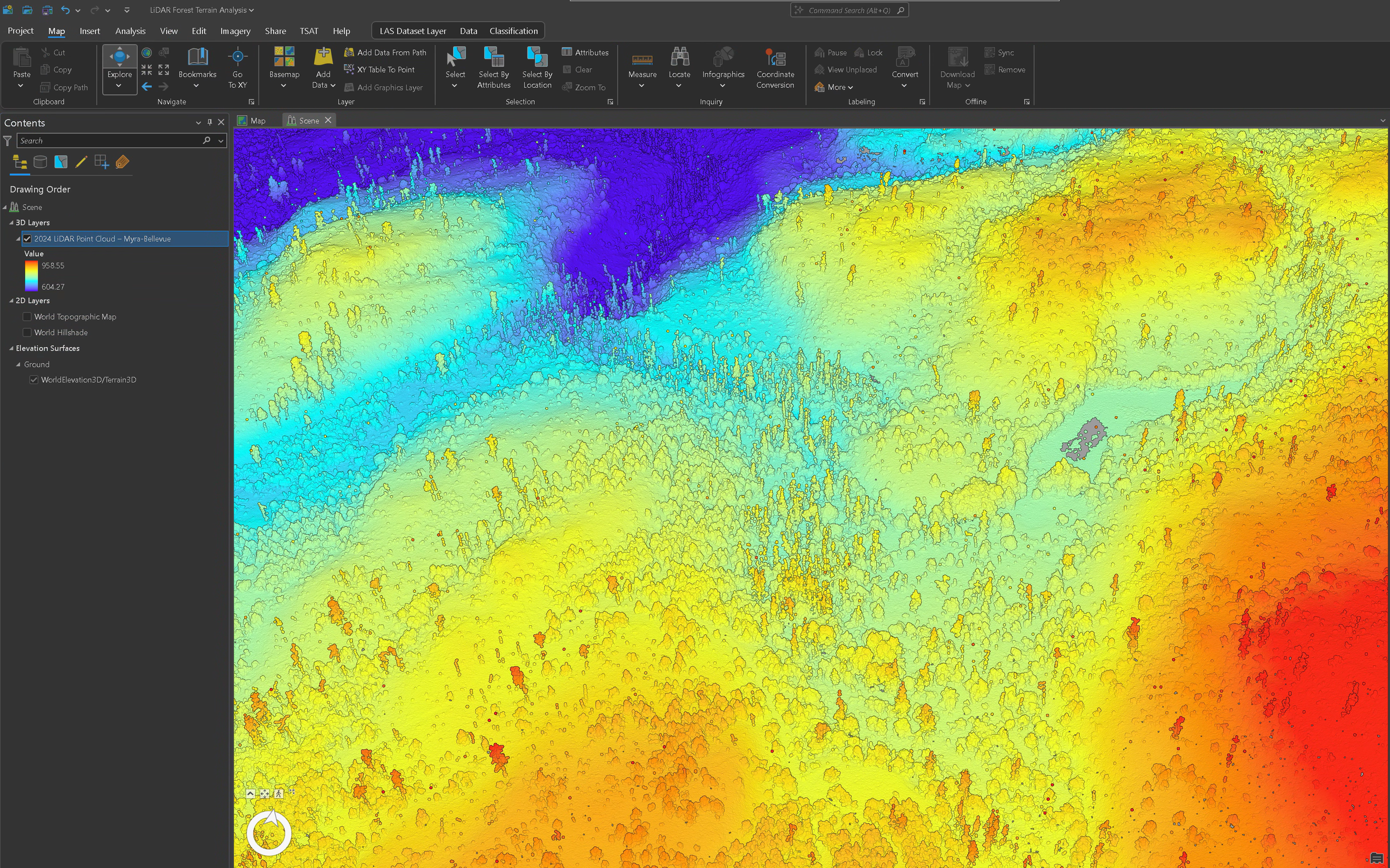Collapse the 2D Layers group
This screenshot has height=868, width=1390.
[x=11, y=301]
